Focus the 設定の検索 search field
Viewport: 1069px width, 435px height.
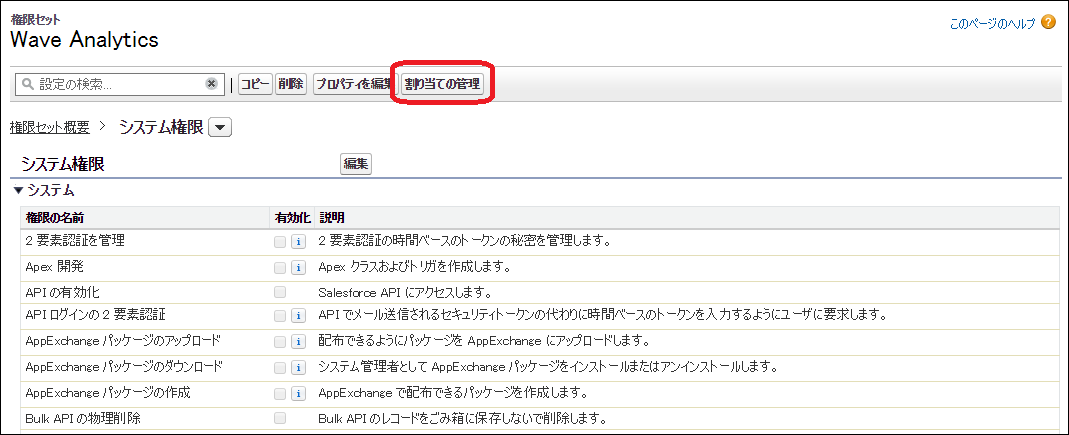(119, 84)
